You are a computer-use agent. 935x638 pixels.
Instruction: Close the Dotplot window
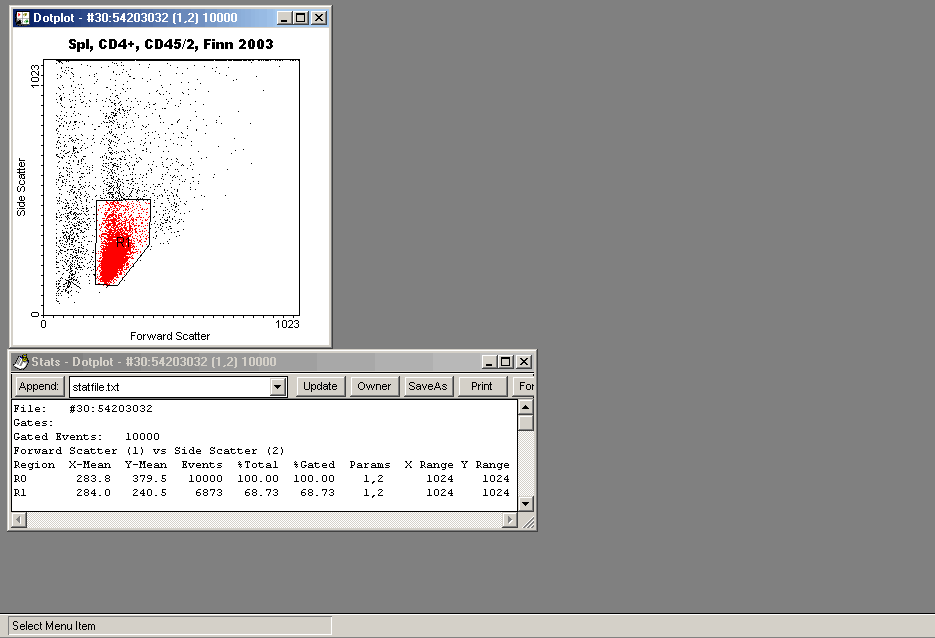point(319,18)
